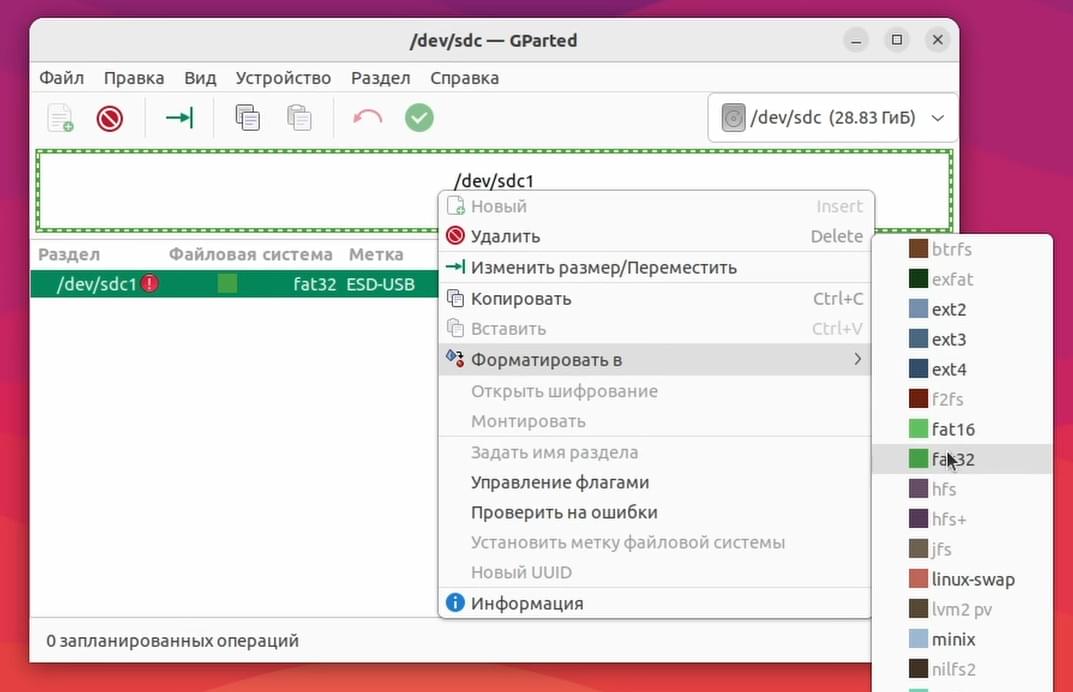Format partition as ext4
1073x692 pixels.
pyautogui.click(x=962, y=370)
